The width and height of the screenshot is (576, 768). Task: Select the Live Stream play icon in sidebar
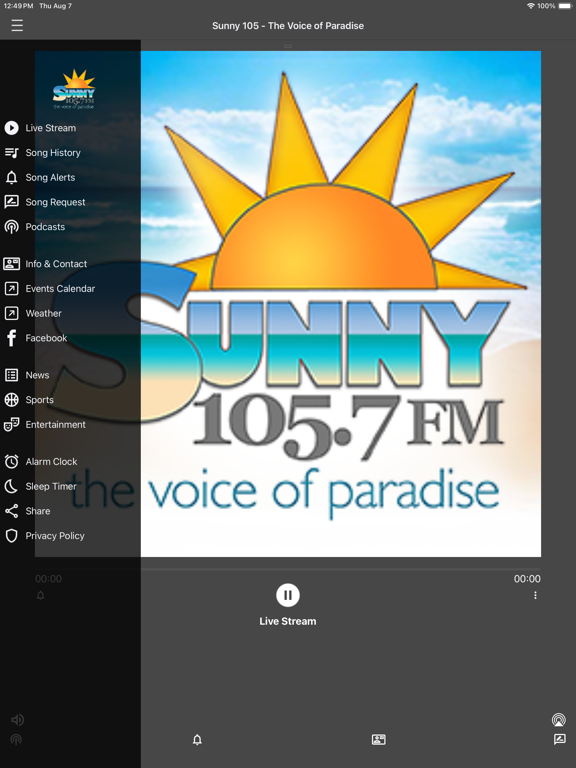coord(11,128)
